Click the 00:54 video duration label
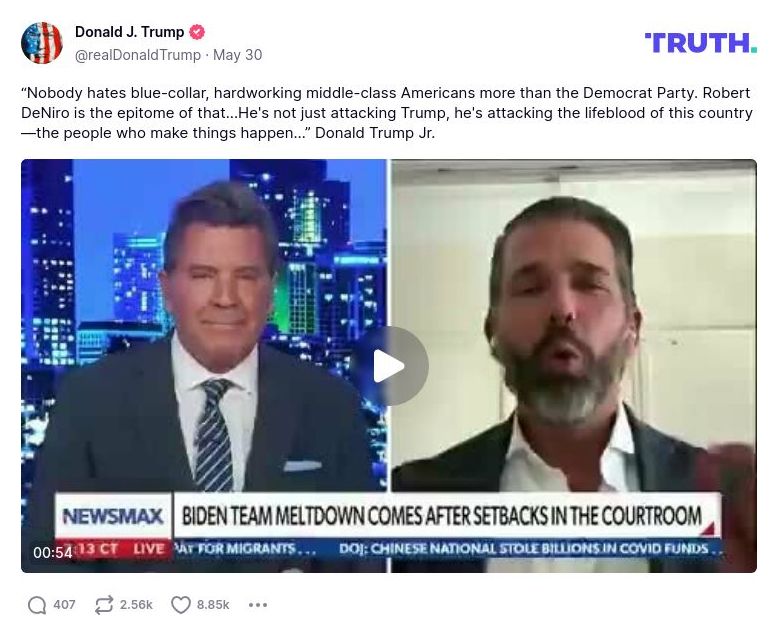The image size is (778, 635). coord(53,552)
